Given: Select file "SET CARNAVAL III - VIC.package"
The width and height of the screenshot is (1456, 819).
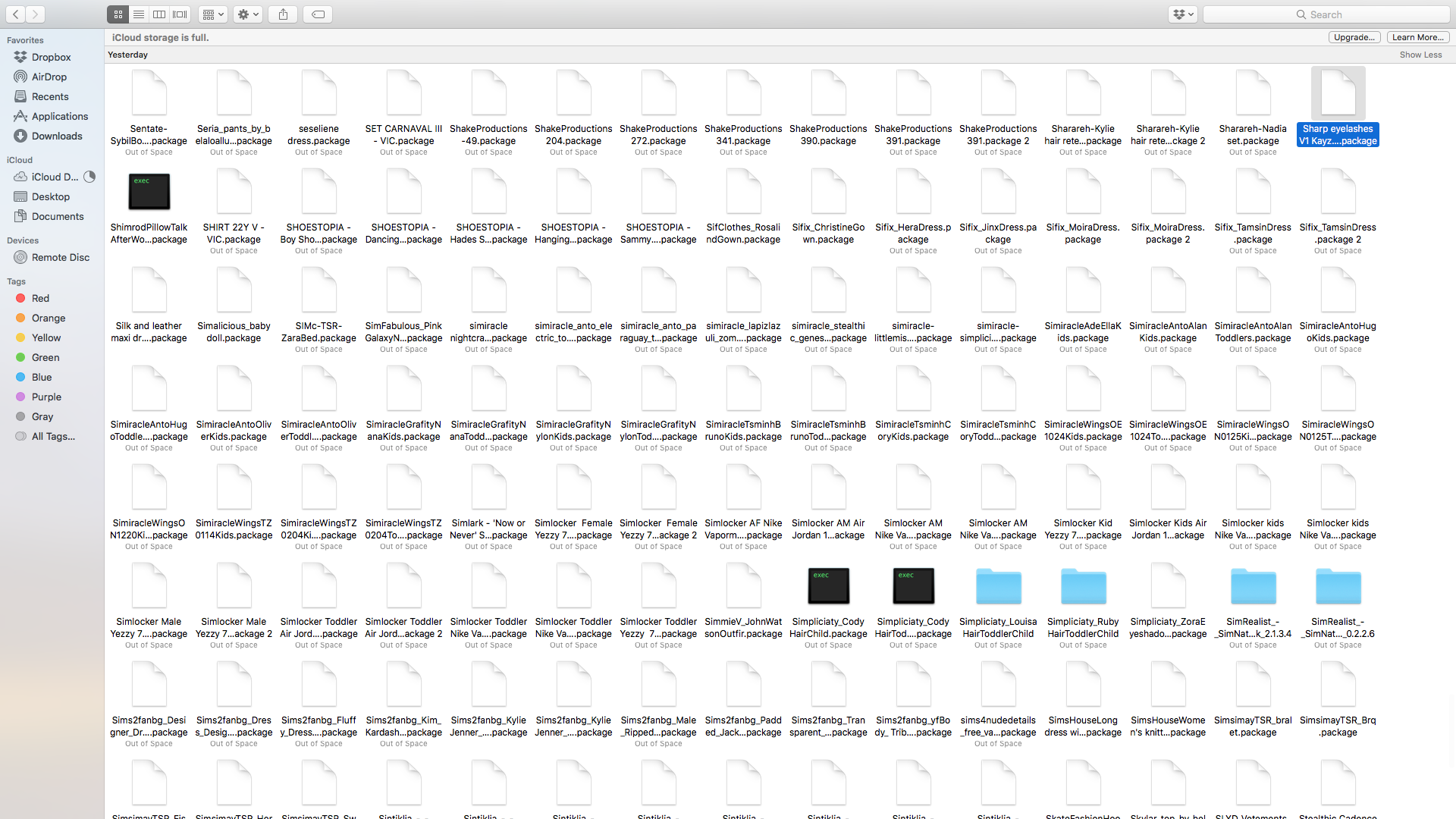Looking at the screenshot, I should point(404,93).
